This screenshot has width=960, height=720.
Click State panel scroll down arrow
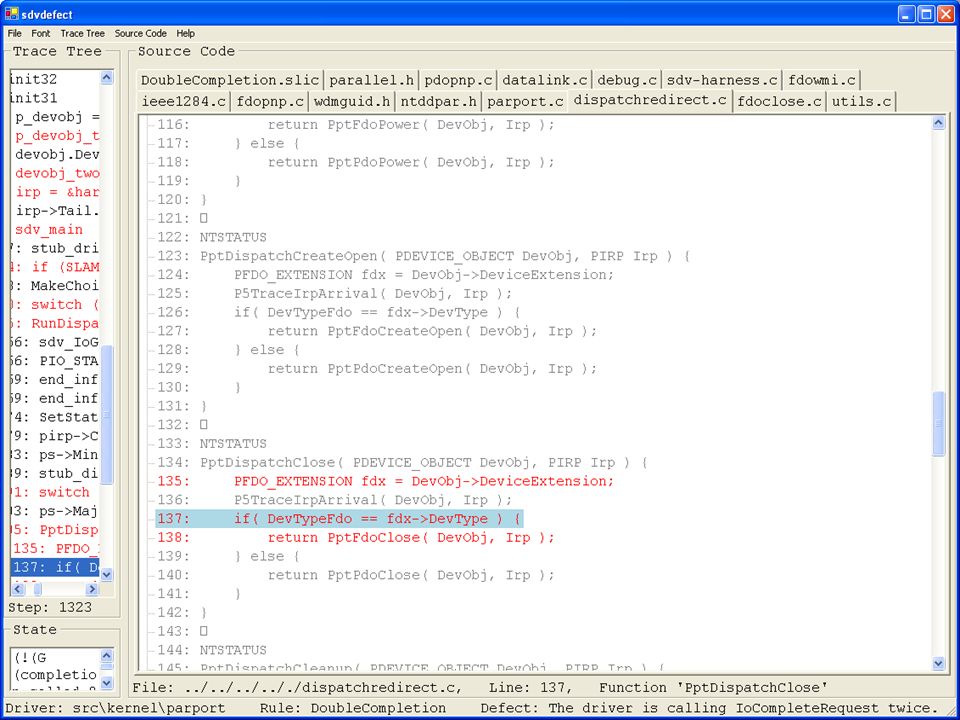tap(107, 682)
